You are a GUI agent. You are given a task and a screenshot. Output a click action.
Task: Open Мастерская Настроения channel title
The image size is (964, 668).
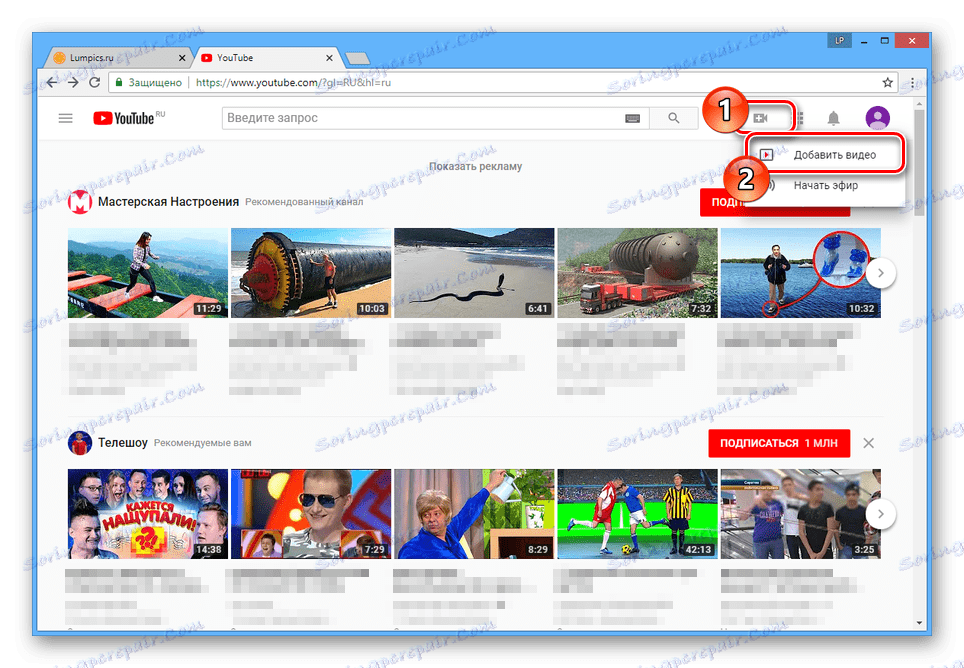coord(168,202)
